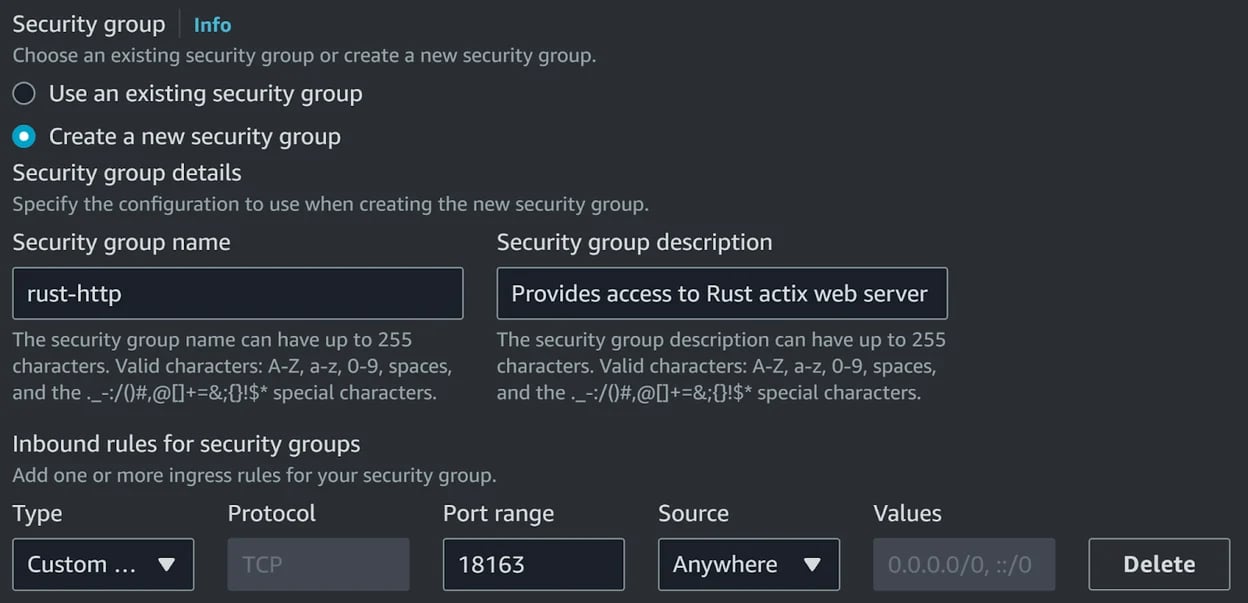Click inside the Security group name field
1248x603 pixels.
pyautogui.click(x=237, y=293)
